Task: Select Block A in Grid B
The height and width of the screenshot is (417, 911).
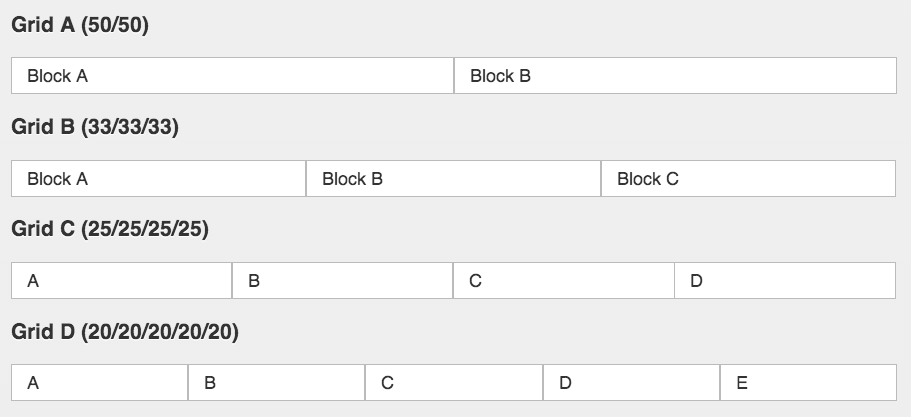Action: coord(158,179)
